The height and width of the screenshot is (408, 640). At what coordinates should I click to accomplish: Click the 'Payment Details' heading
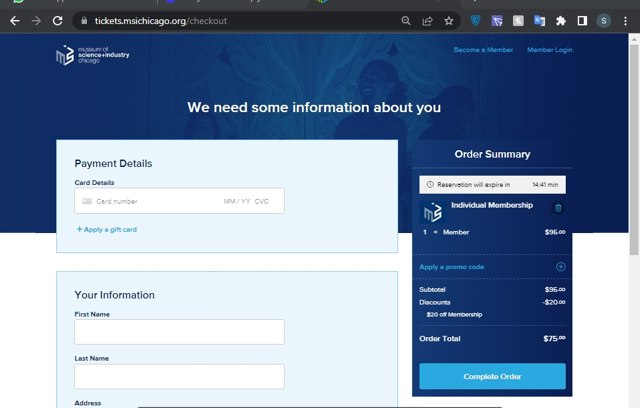pyautogui.click(x=113, y=164)
